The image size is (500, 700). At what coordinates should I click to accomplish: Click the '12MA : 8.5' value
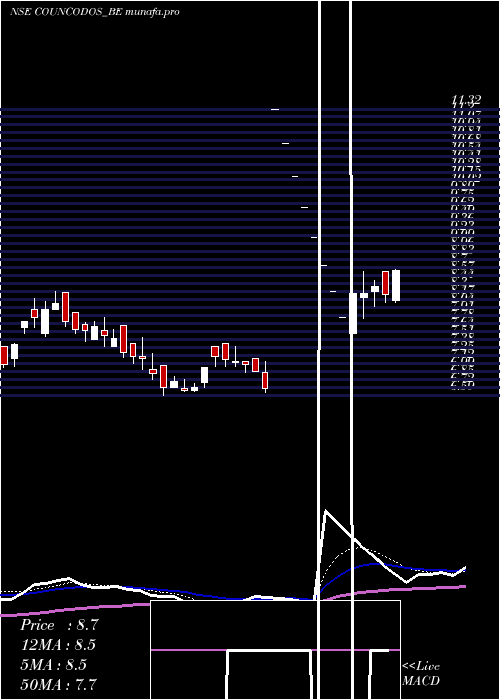[58, 645]
